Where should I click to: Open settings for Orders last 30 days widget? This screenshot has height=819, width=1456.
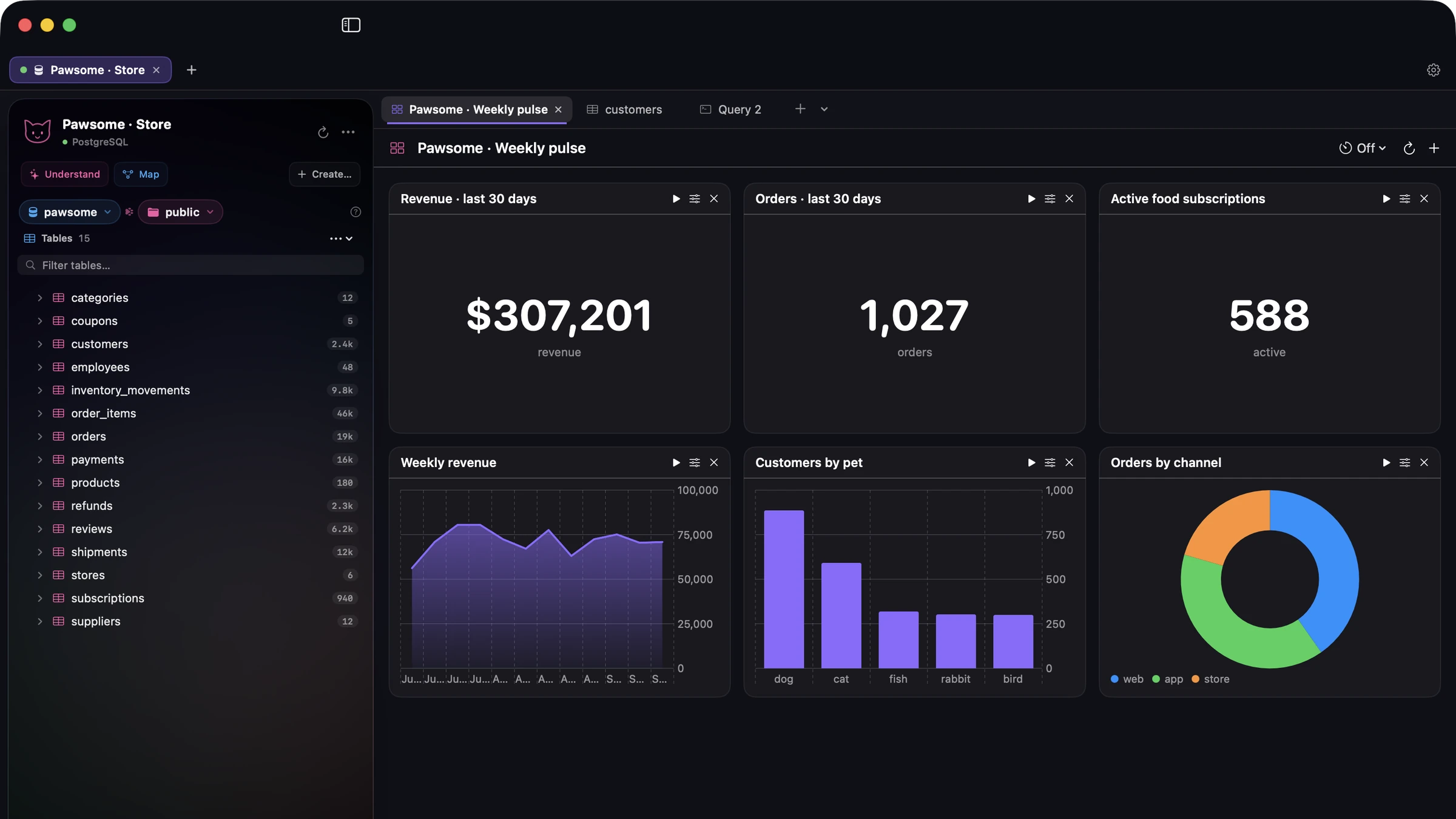(1050, 198)
